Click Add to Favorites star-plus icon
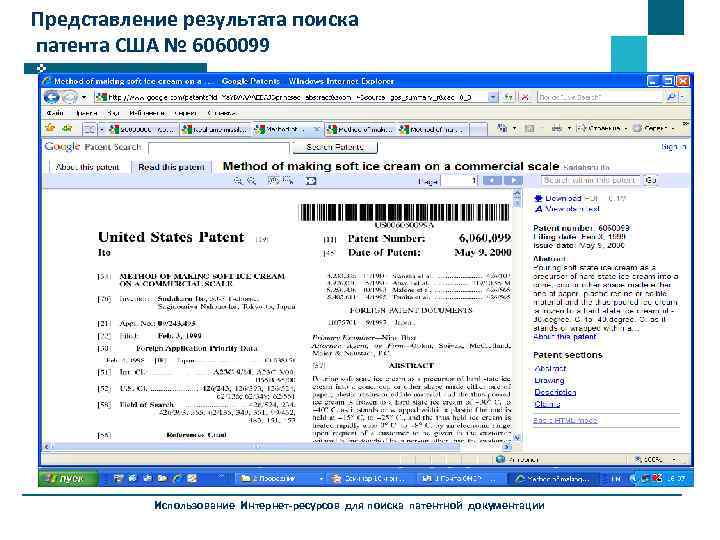 pos(67,129)
